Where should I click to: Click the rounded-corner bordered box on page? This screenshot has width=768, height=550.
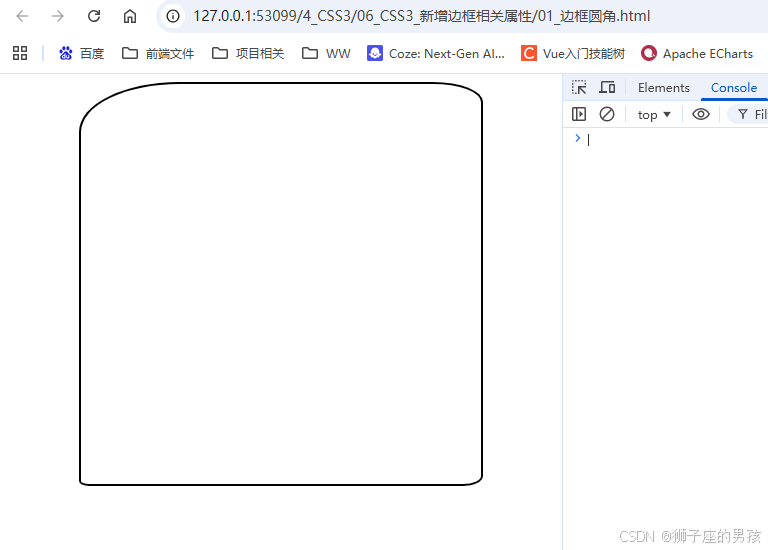coord(281,284)
